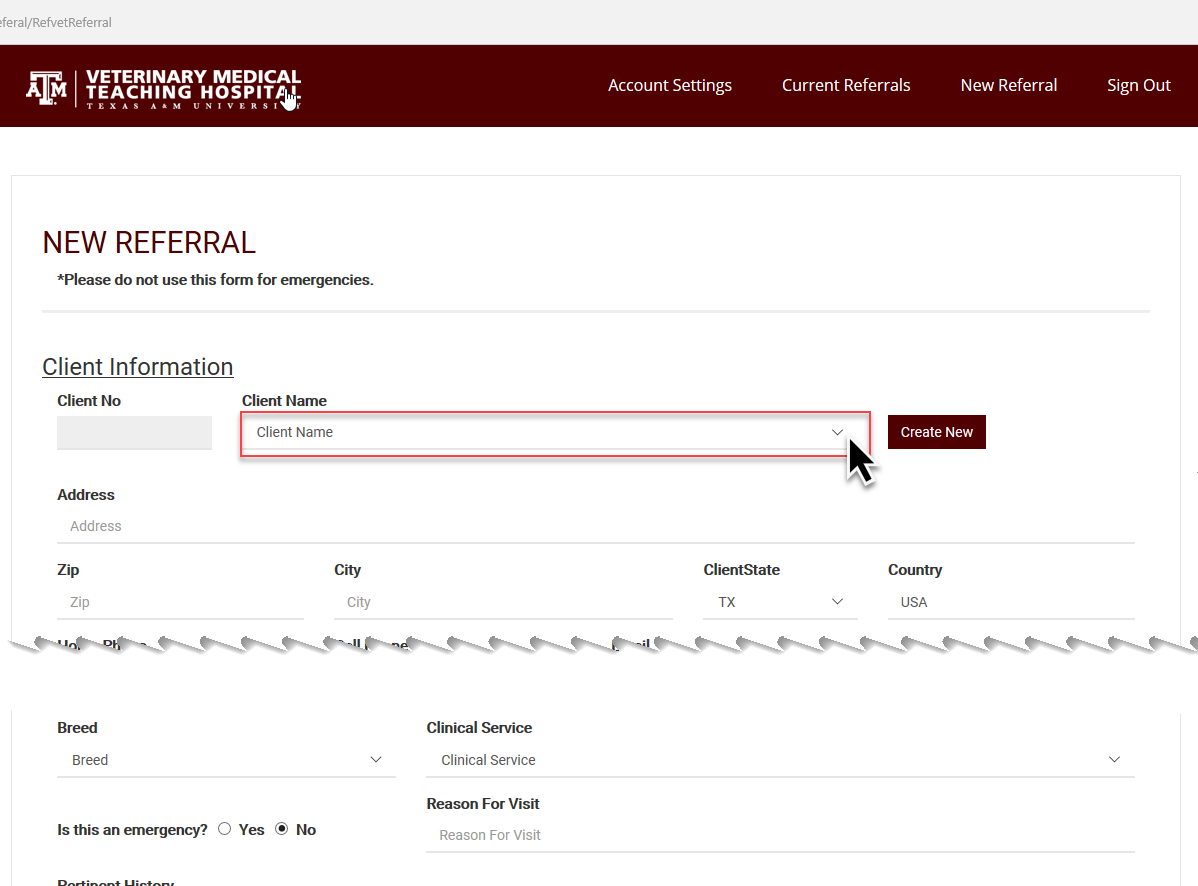Open Account Settings in the navigation bar

[669, 86]
